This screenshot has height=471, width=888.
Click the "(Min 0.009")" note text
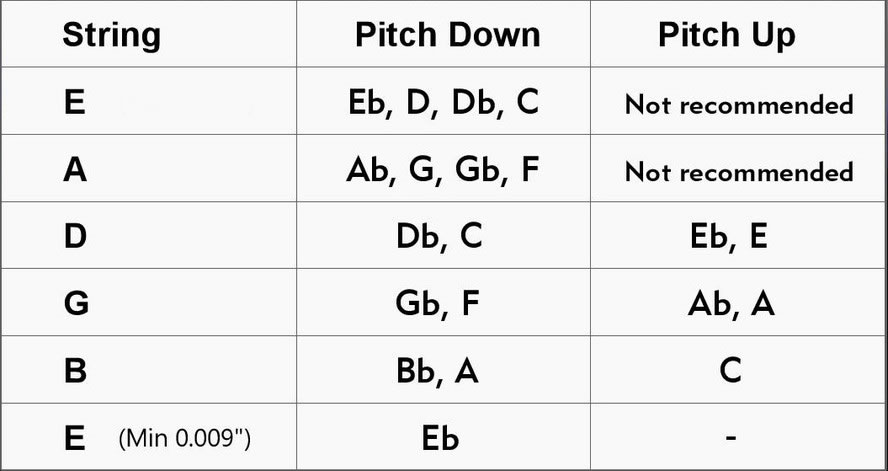[x=184, y=438]
